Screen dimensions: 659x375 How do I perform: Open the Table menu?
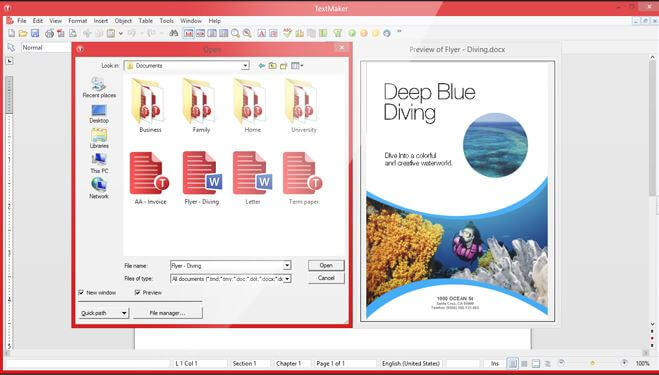(146, 21)
